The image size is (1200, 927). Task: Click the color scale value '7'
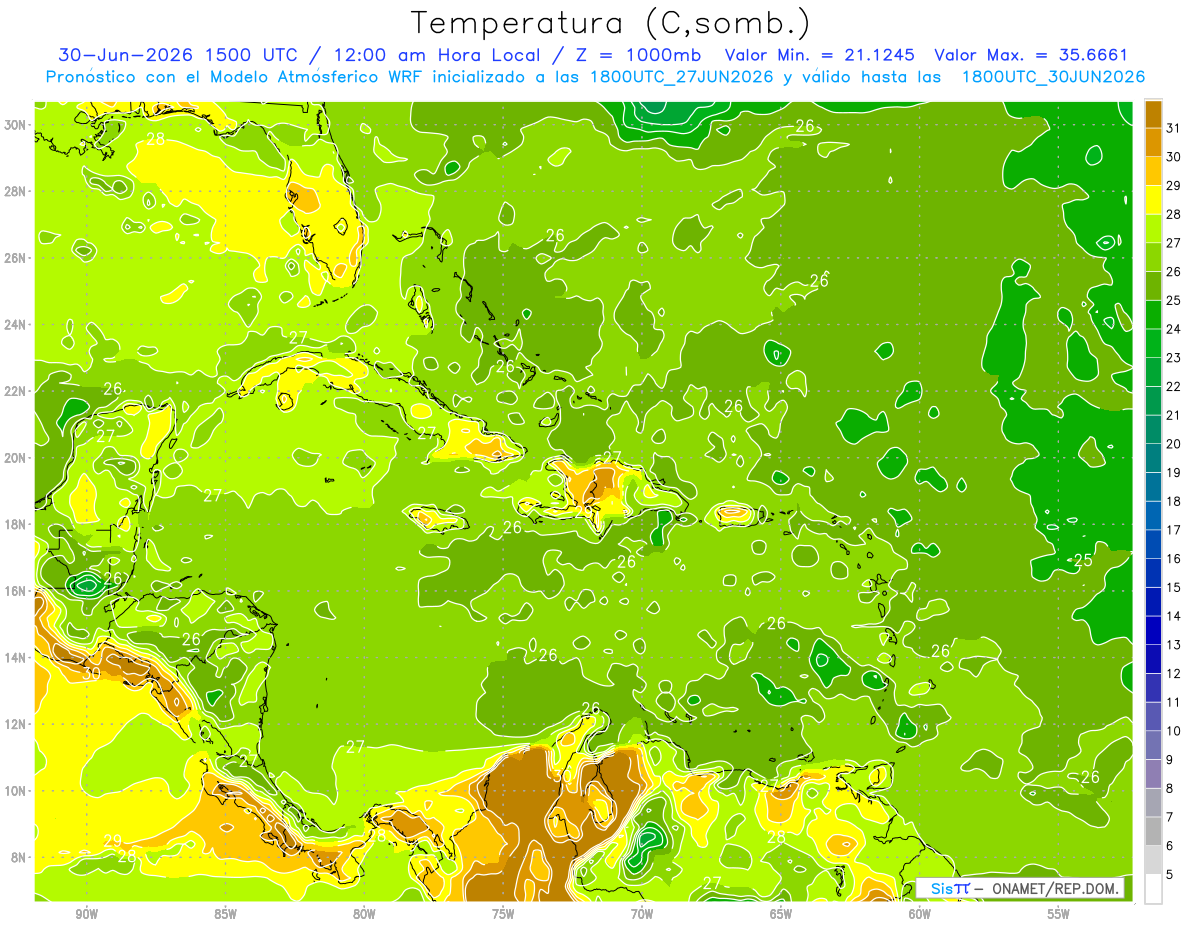[x=1170, y=817]
